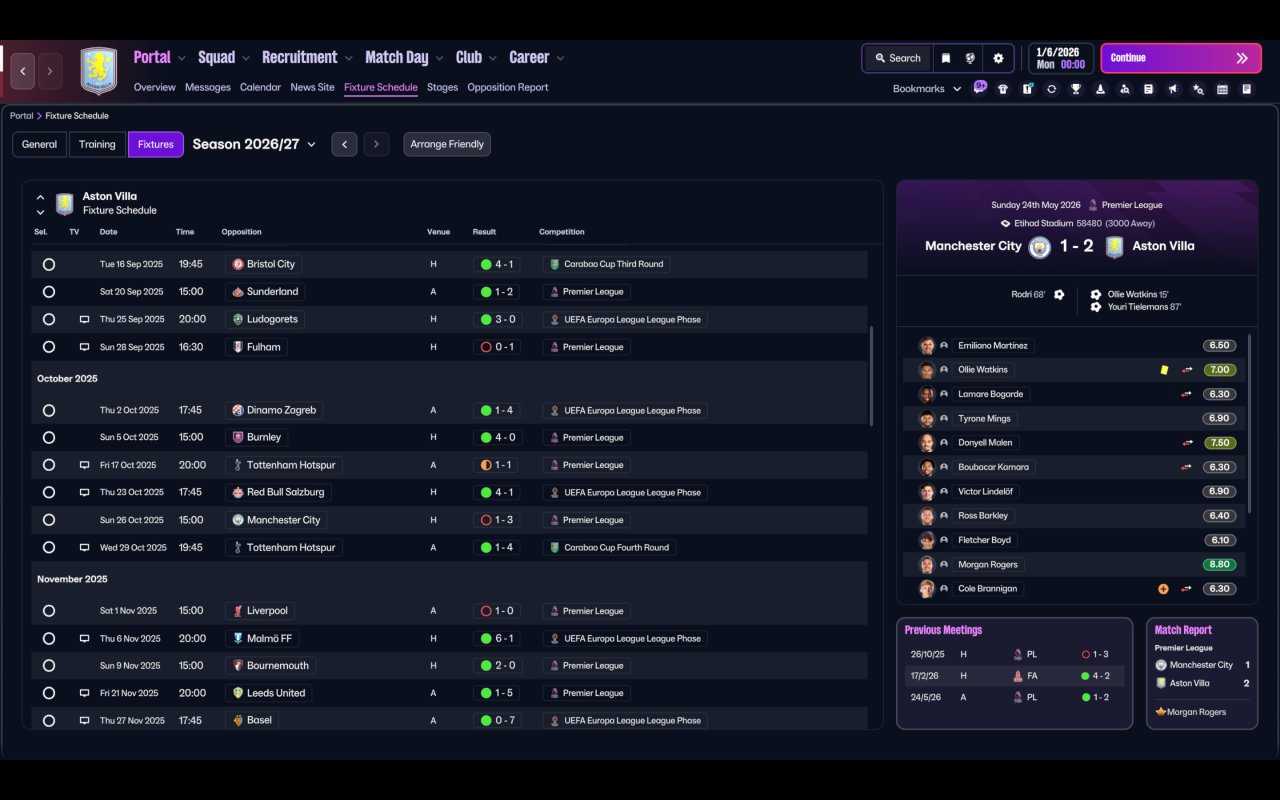The width and height of the screenshot is (1280, 800).
Task: Select the Liverpool fixture radio circle
Action: pos(49,611)
